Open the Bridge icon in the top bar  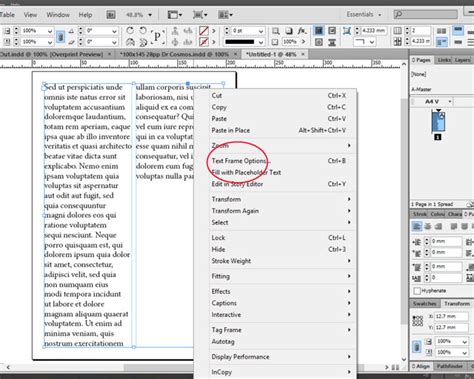pyautogui.click(x=111, y=15)
